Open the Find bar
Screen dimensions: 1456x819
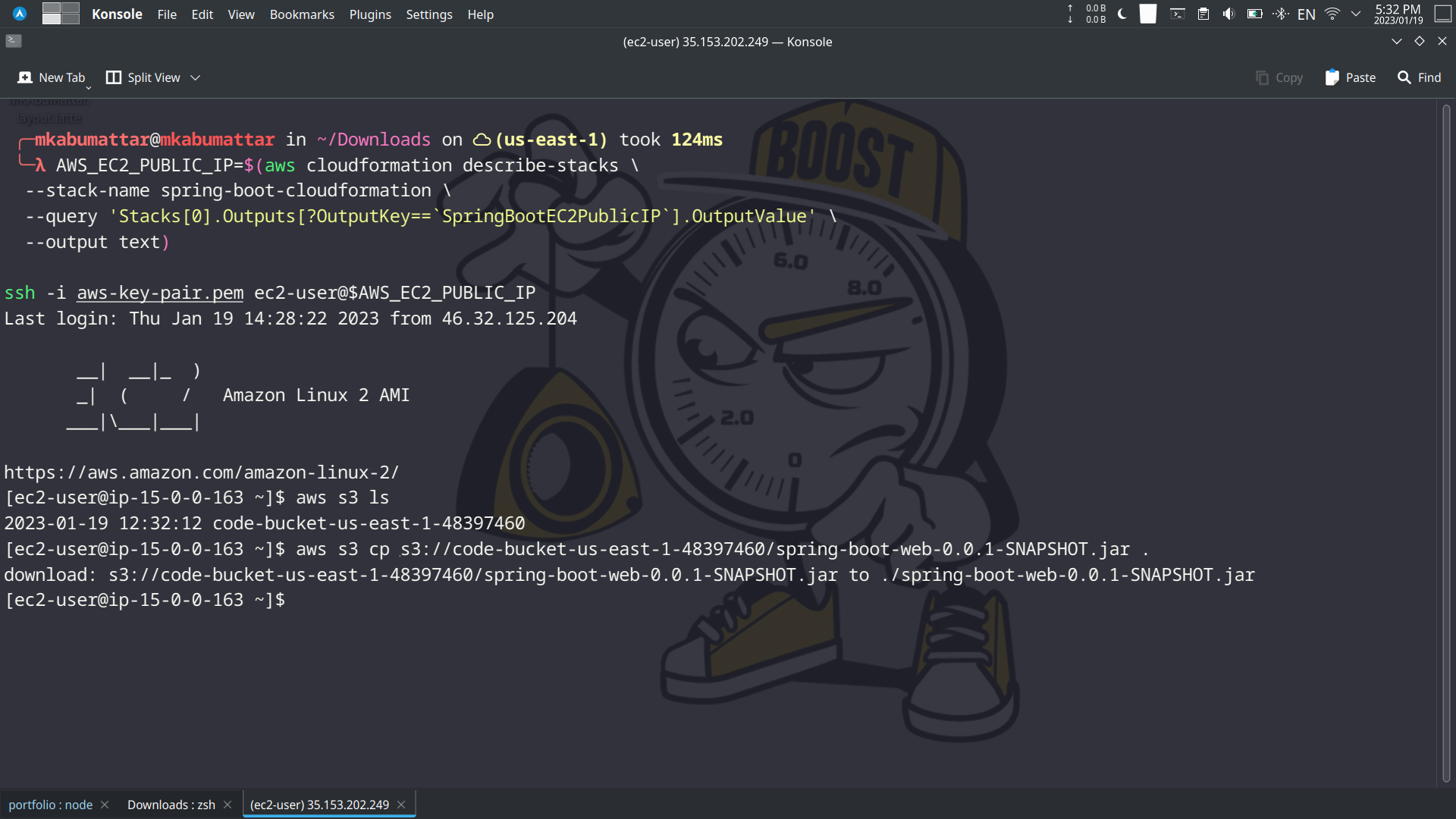(1419, 77)
